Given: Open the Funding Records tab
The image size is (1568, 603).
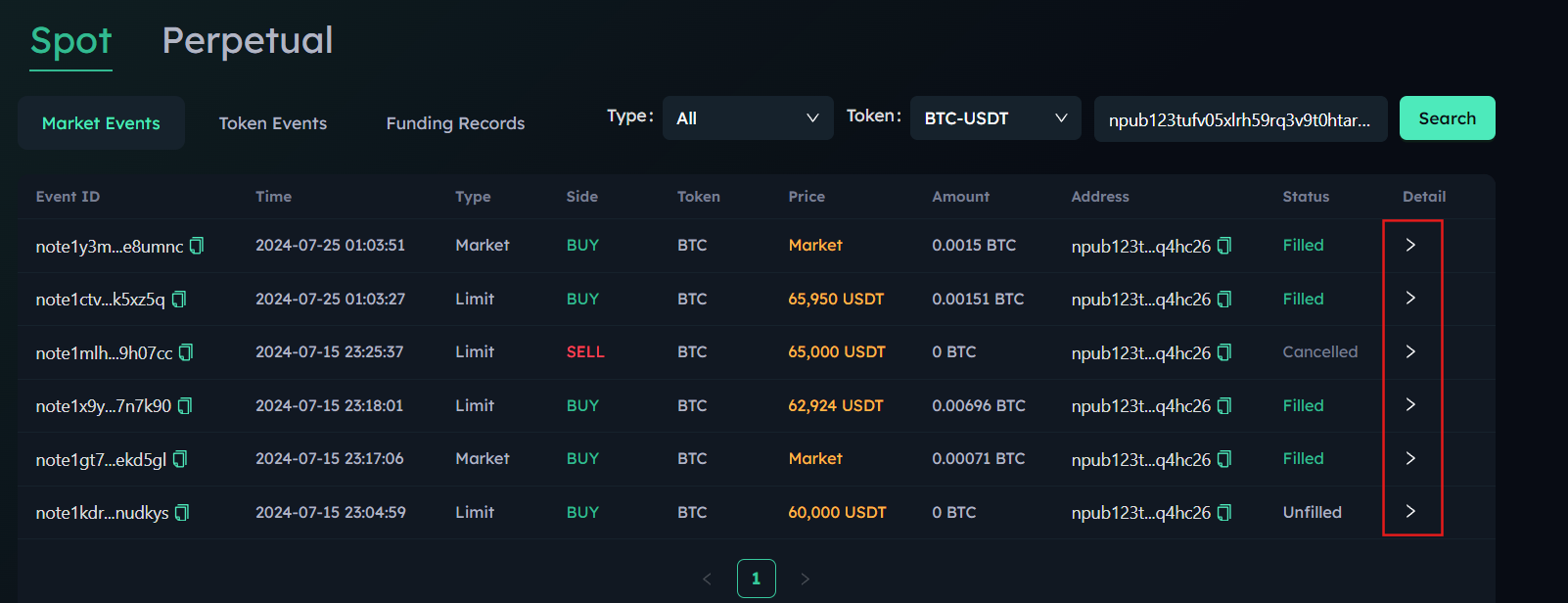Looking at the screenshot, I should pyautogui.click(x=455, y=123).
